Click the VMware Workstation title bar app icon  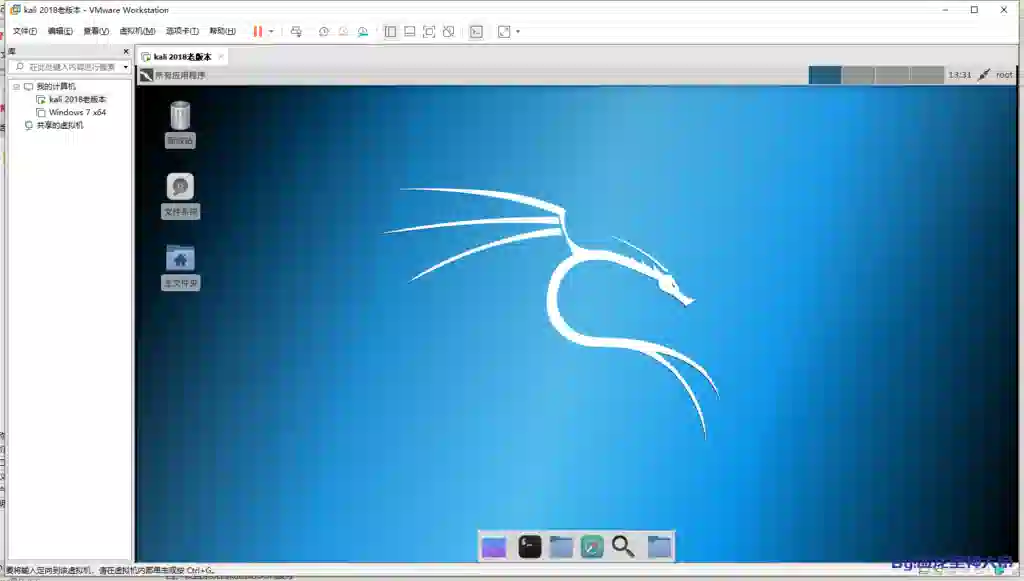(15, 10)
